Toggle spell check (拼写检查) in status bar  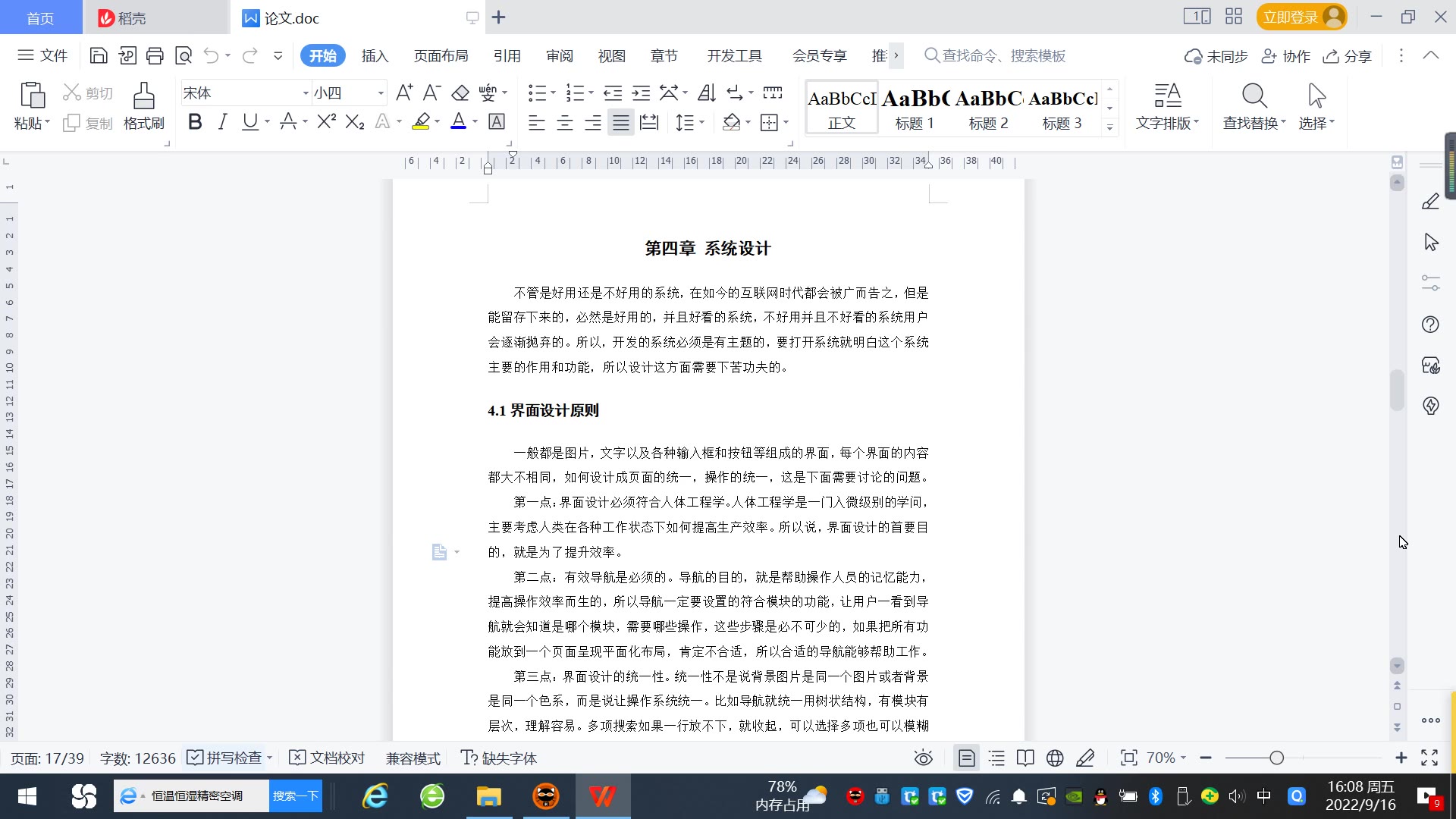click(225, 758)
